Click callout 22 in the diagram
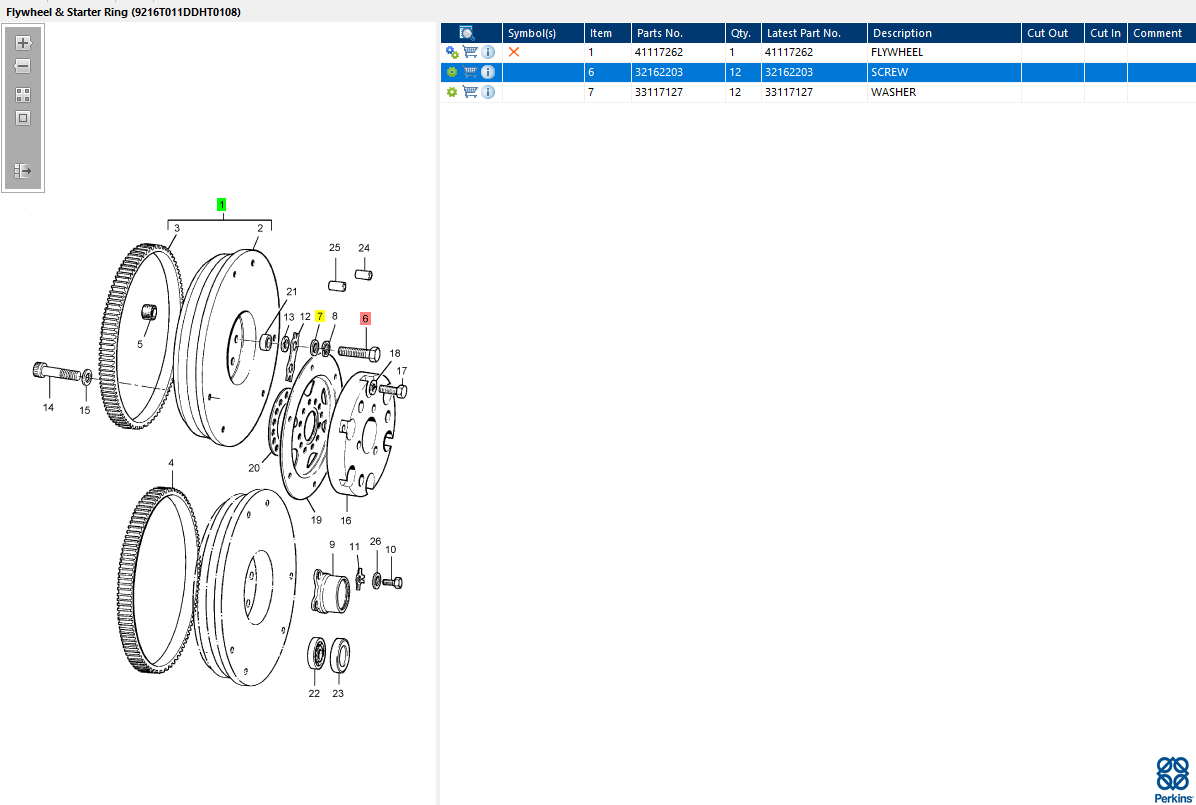The image size is (1196, 805). [314, 694]
